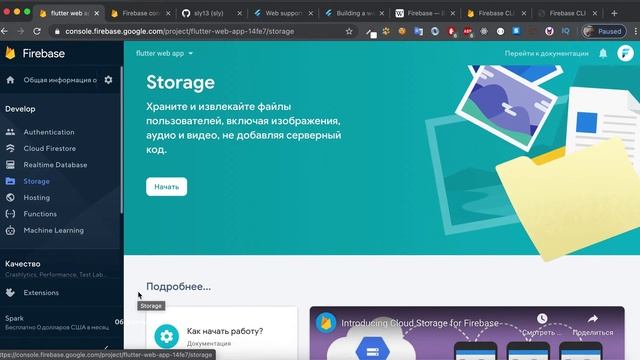This screenshot has width=640, height=360.
Task: Click the browser forward arrow
Action: click(20, 31)
